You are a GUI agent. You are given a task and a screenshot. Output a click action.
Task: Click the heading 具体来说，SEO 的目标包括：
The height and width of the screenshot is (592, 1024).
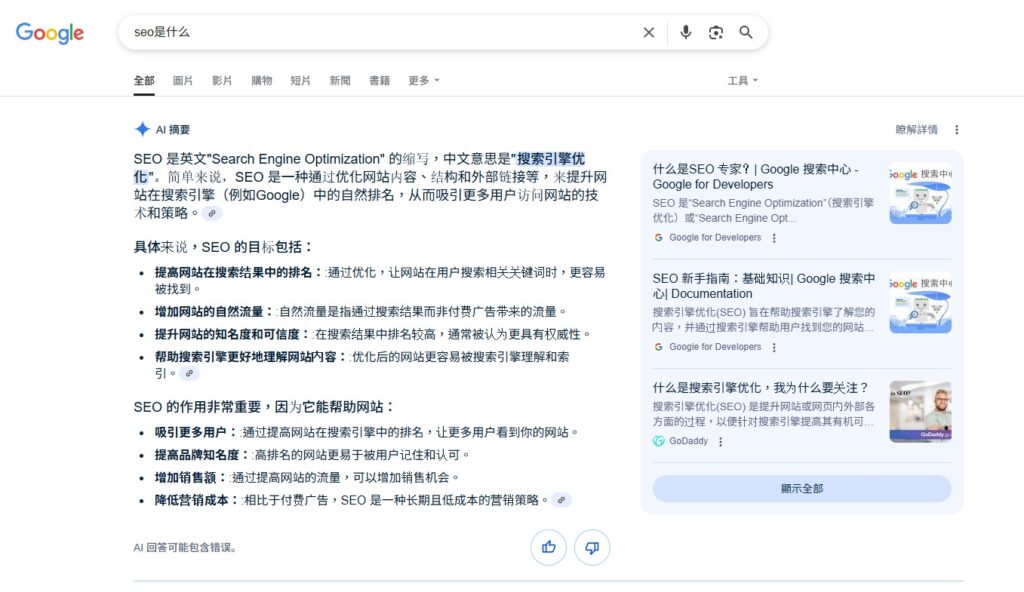[223, 247]
